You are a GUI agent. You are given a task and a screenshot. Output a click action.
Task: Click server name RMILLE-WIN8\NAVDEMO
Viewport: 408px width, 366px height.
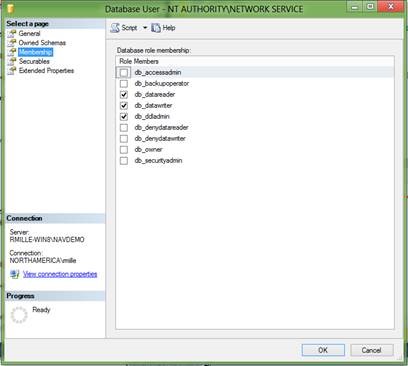[47, 240]
